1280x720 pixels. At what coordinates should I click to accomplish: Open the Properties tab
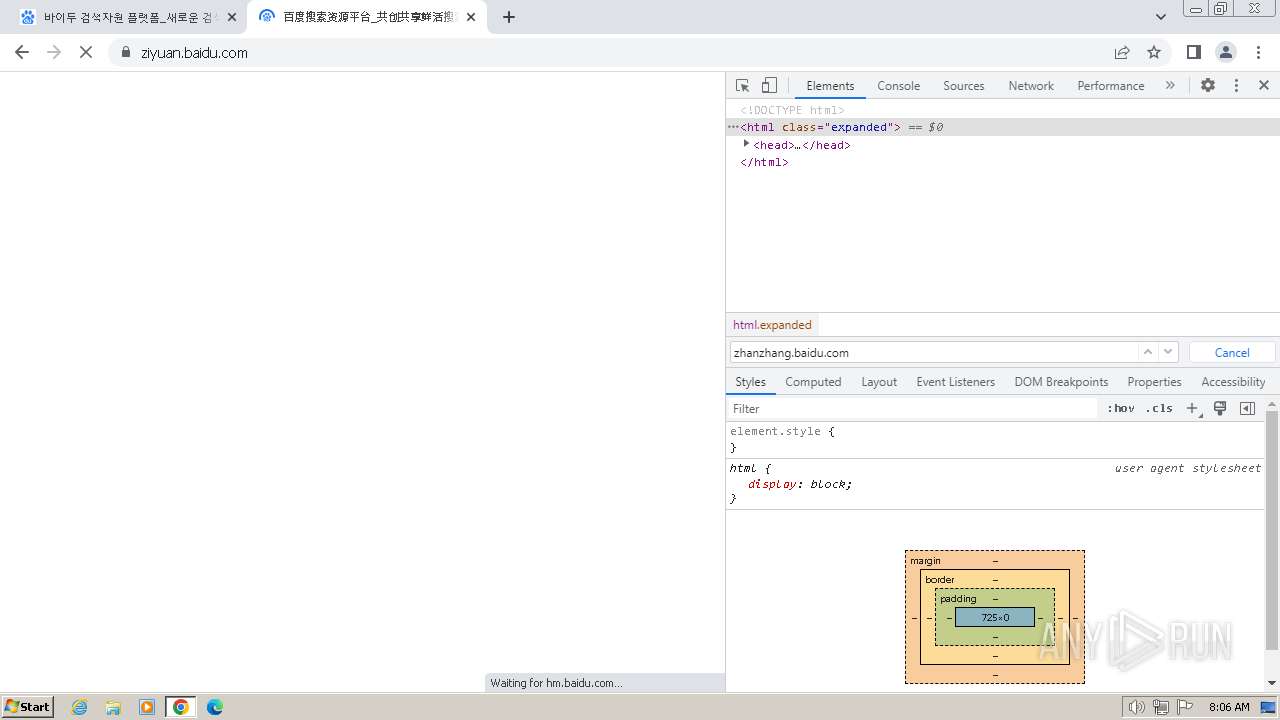coord(1154,382)
